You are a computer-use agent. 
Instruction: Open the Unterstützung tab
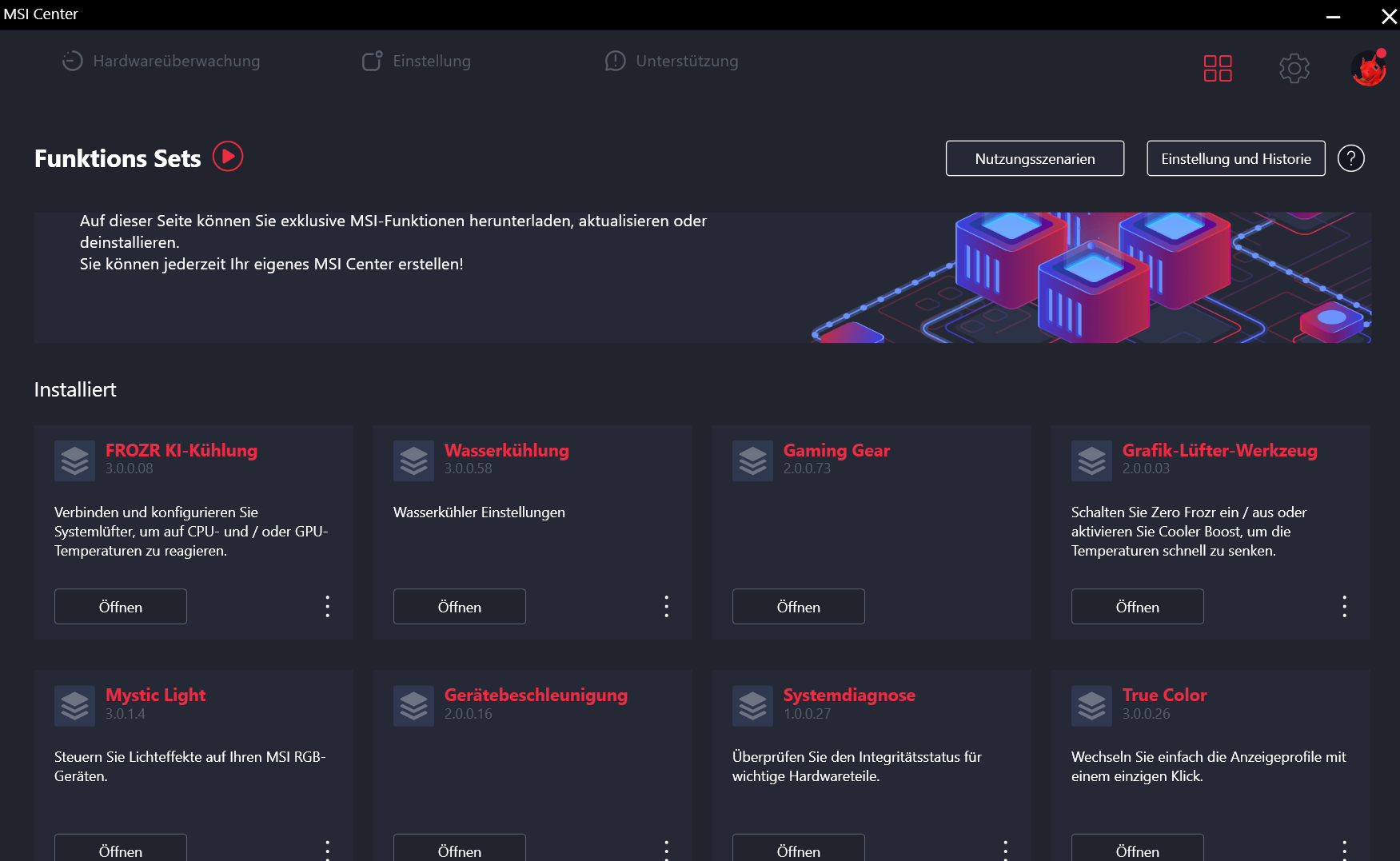[672, 61]
